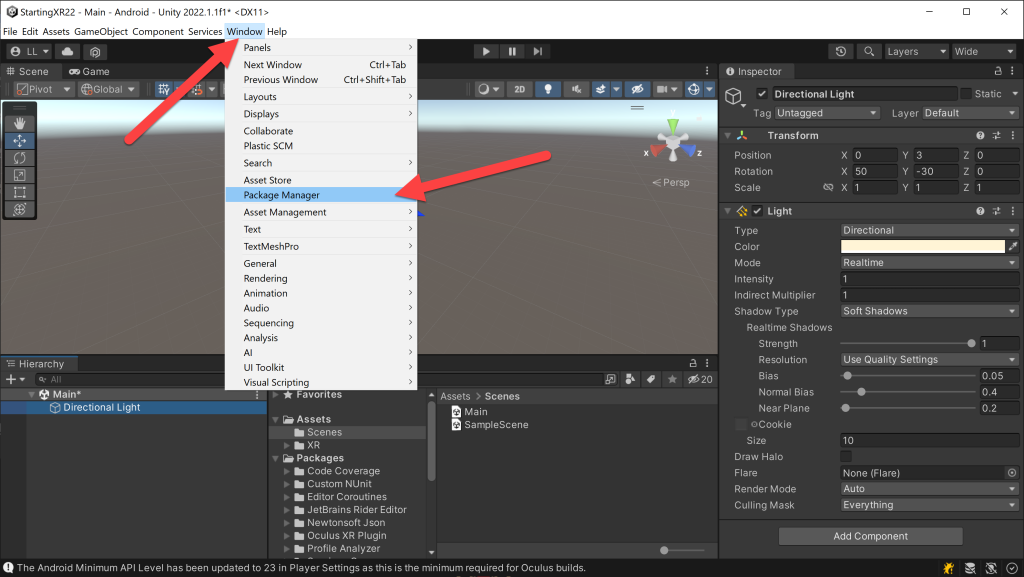This screenshot has width=1024, height=577.
Task: Click the Step frame button
Action: [537, 52]
